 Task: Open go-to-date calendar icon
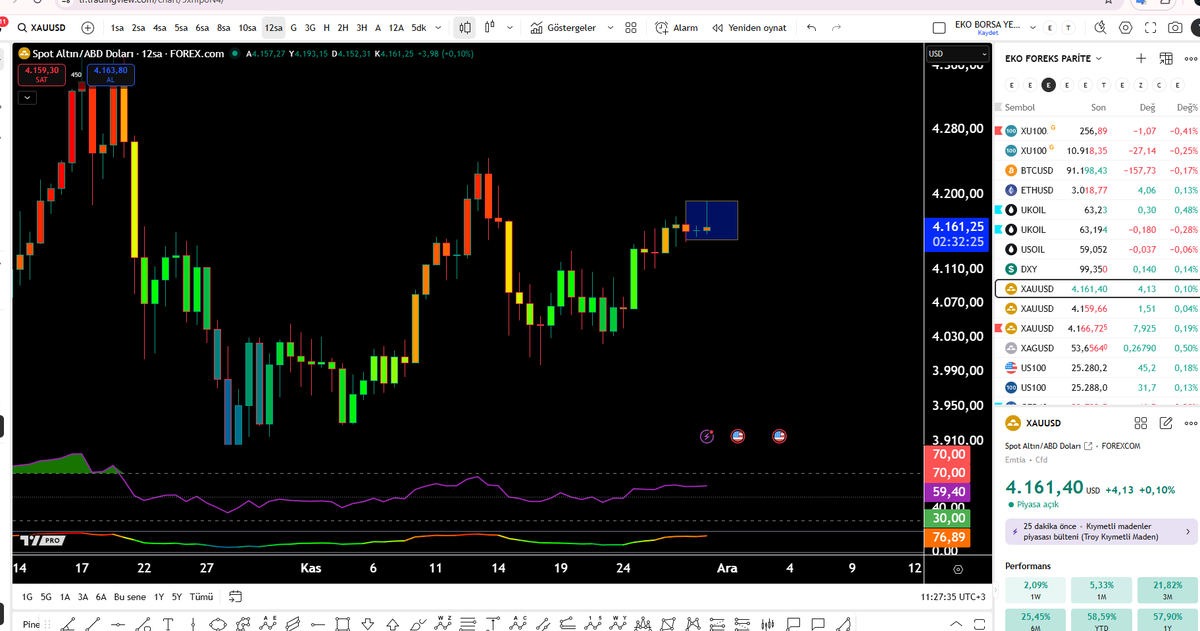coord(236,597)
